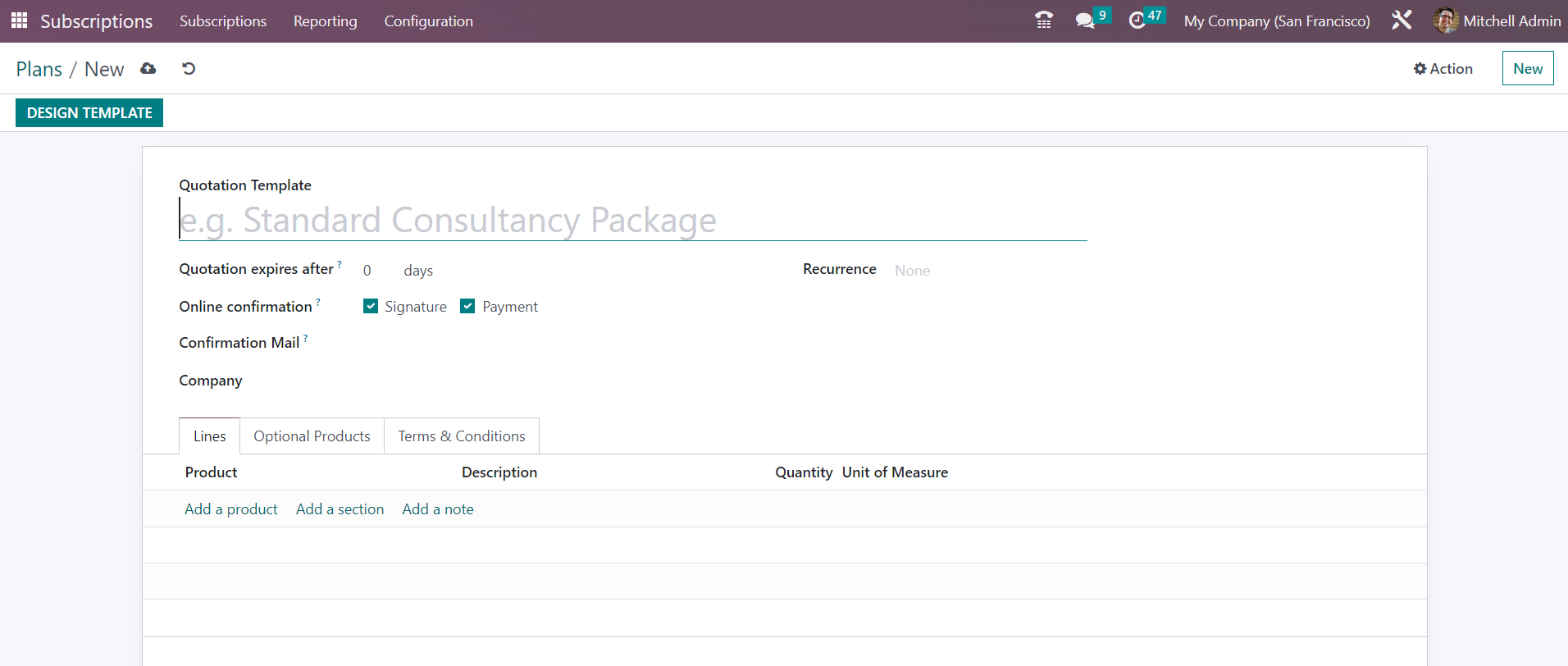This screenshot has width=1568, height=666.
Task: Click the Subscriptions app title
Action: coord(97,21)
